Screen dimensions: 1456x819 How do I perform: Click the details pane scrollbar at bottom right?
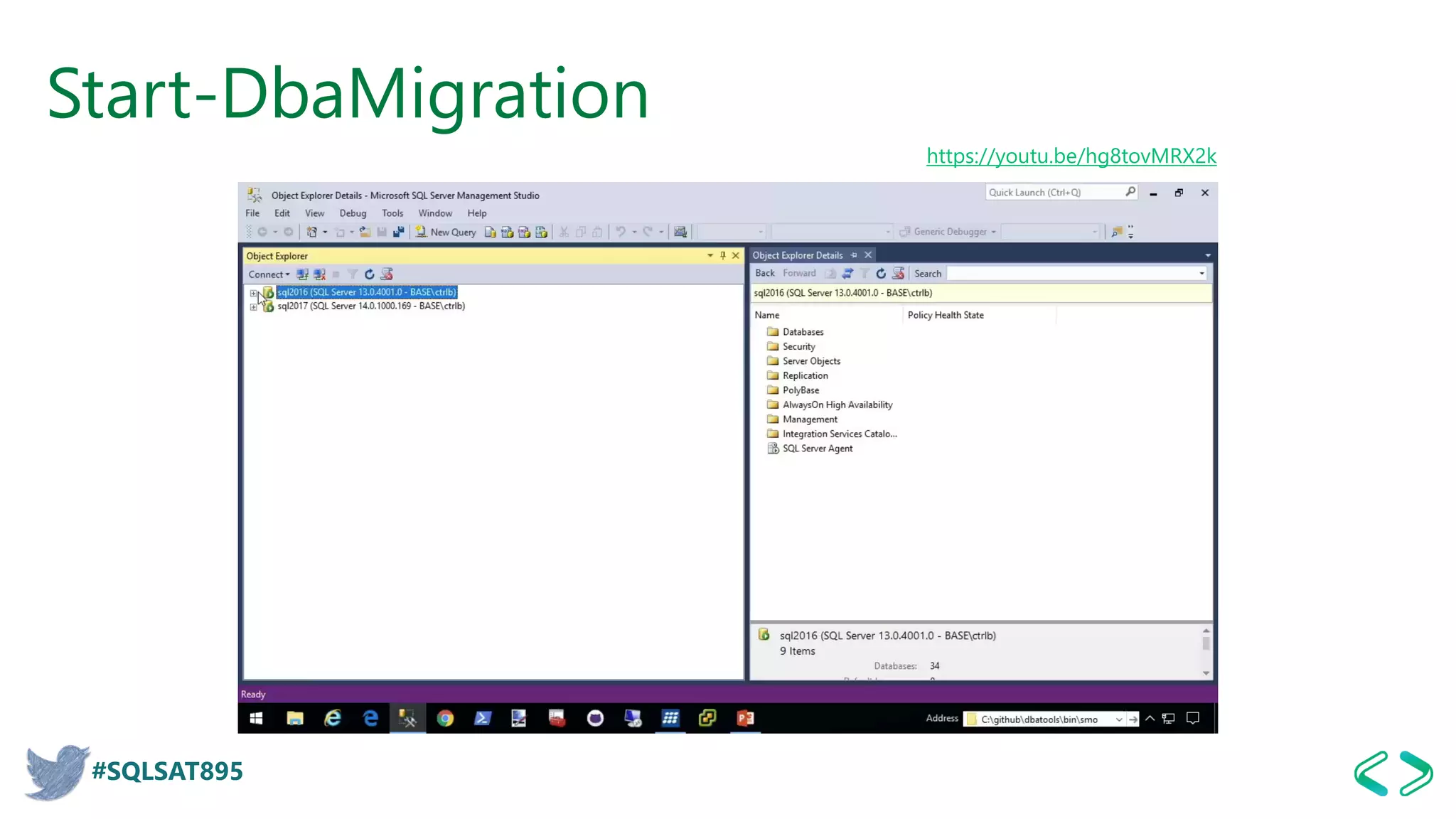point(1206,652)
